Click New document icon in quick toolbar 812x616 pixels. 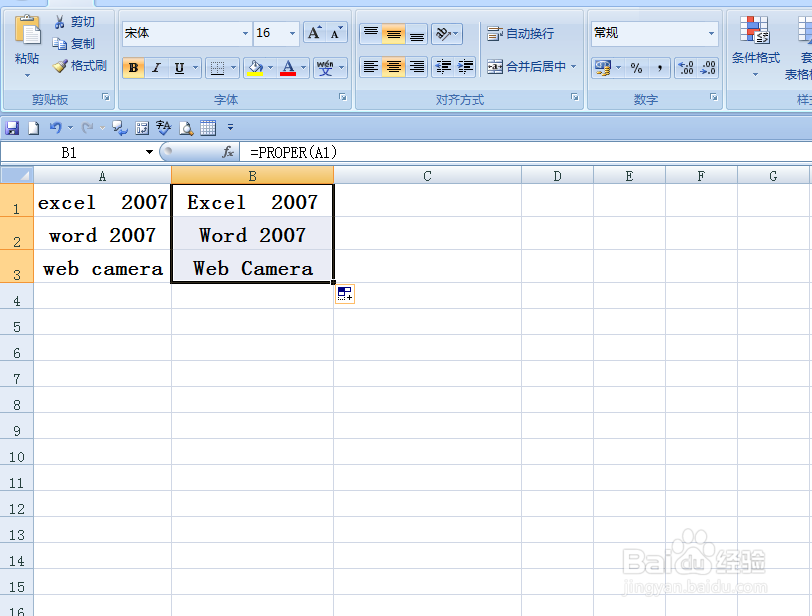[x=34, y=128]
